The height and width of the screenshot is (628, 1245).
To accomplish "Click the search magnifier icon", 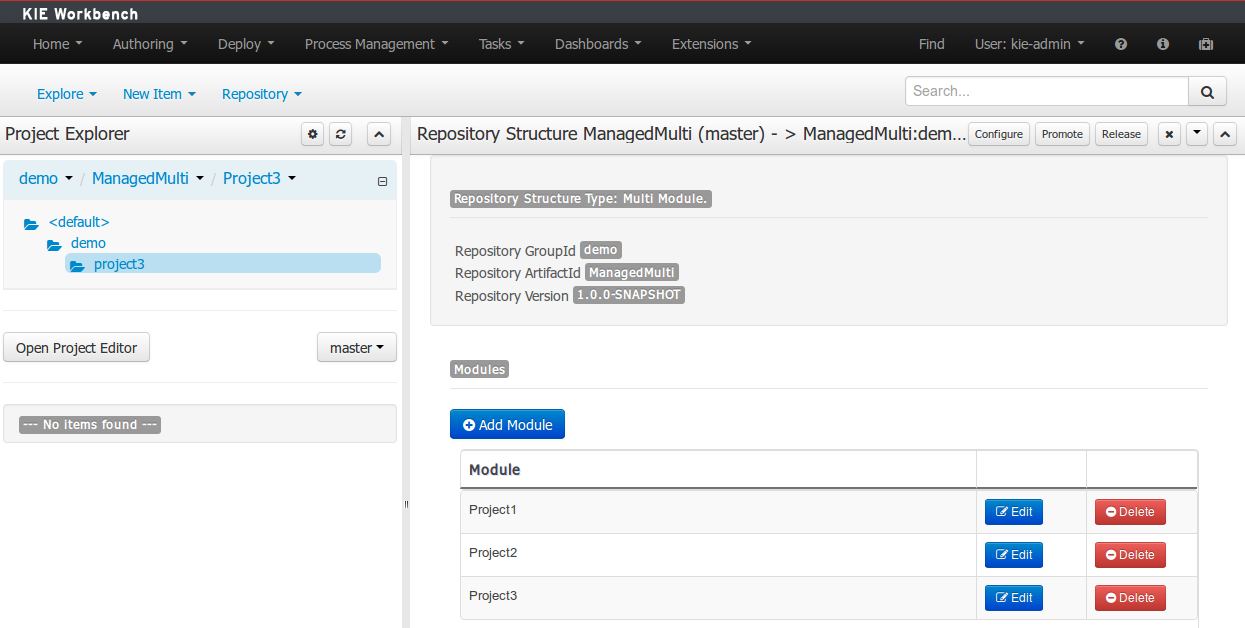I will (1207, 91).
